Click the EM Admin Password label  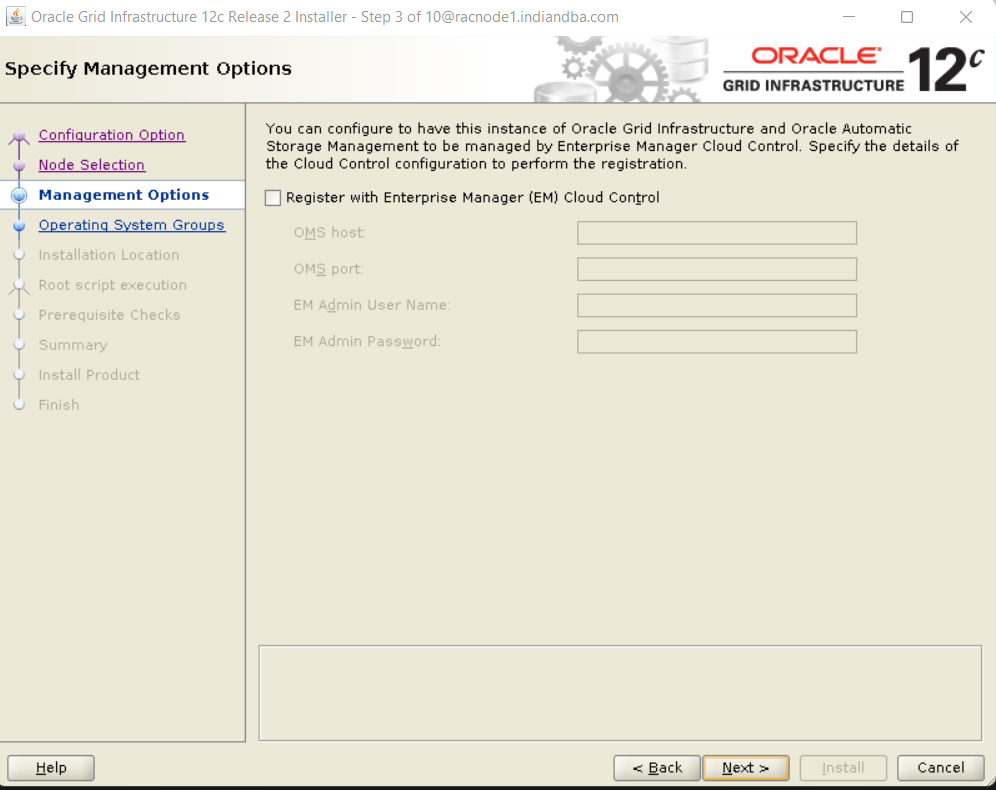point(367,341)
